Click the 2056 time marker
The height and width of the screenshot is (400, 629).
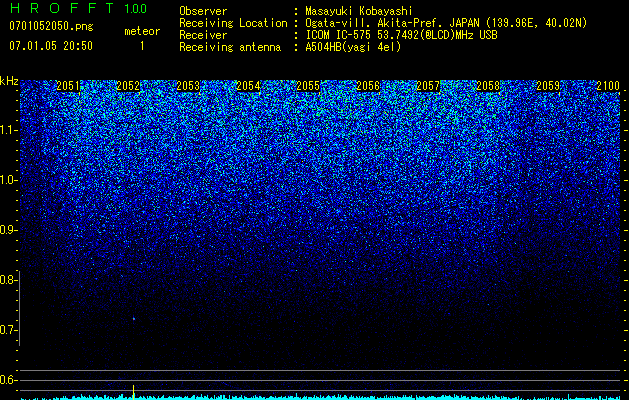coord(368,86)
